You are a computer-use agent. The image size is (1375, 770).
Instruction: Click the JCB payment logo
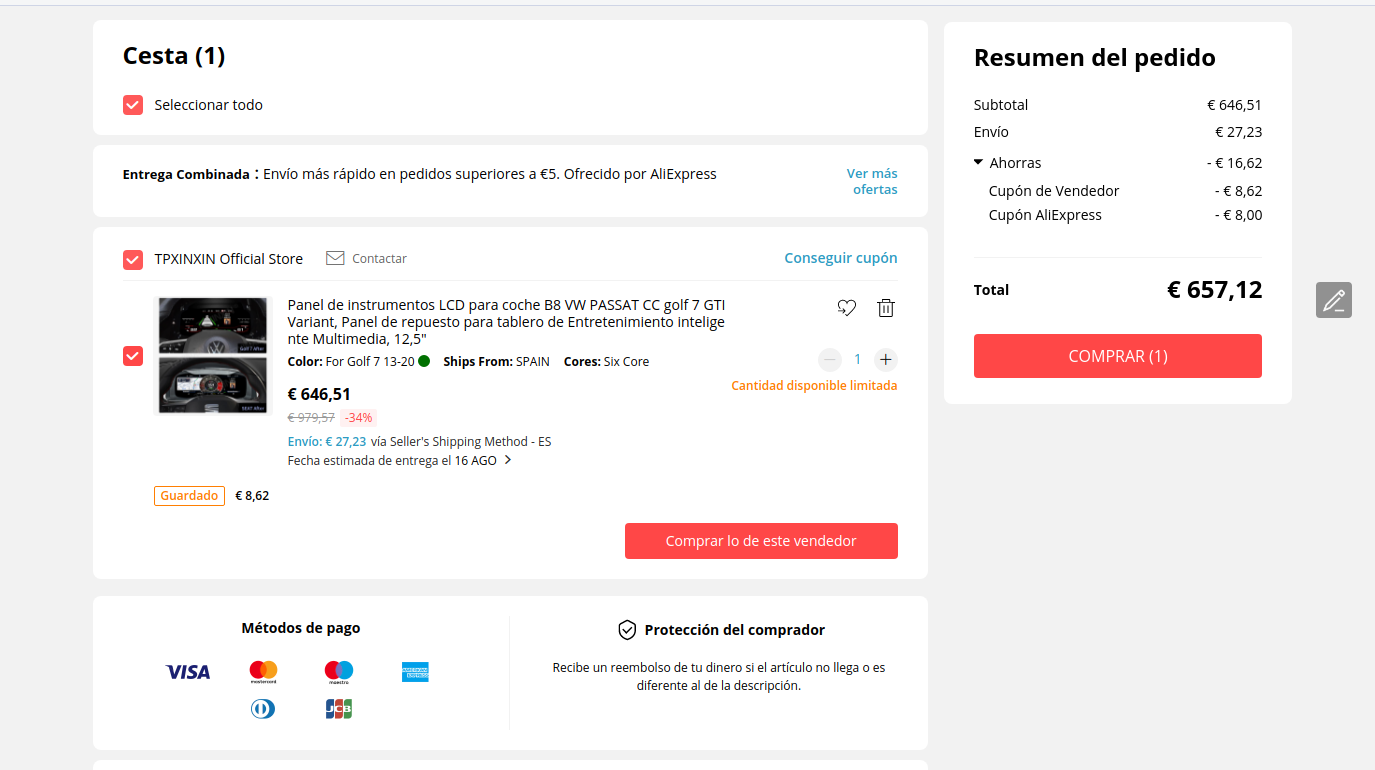339,709
